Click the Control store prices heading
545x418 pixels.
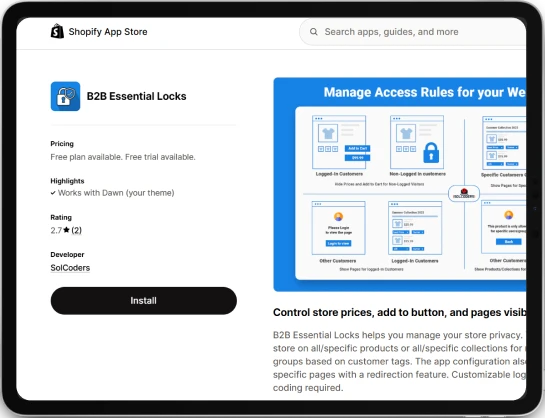click(399, 312)
